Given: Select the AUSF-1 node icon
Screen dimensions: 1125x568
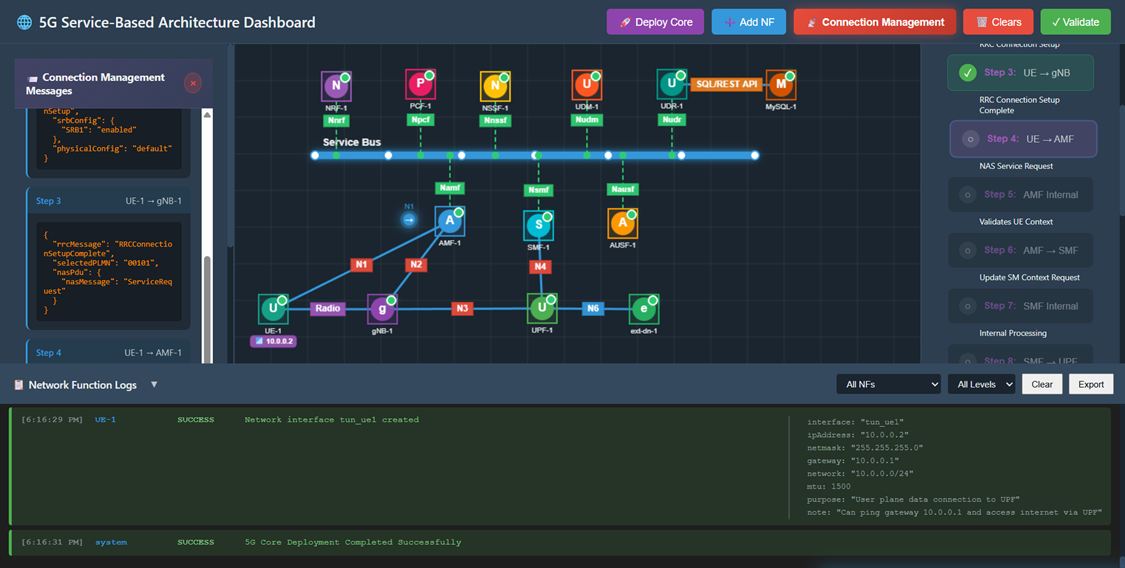Looking at the screenshot, I should tap(622, 223).
